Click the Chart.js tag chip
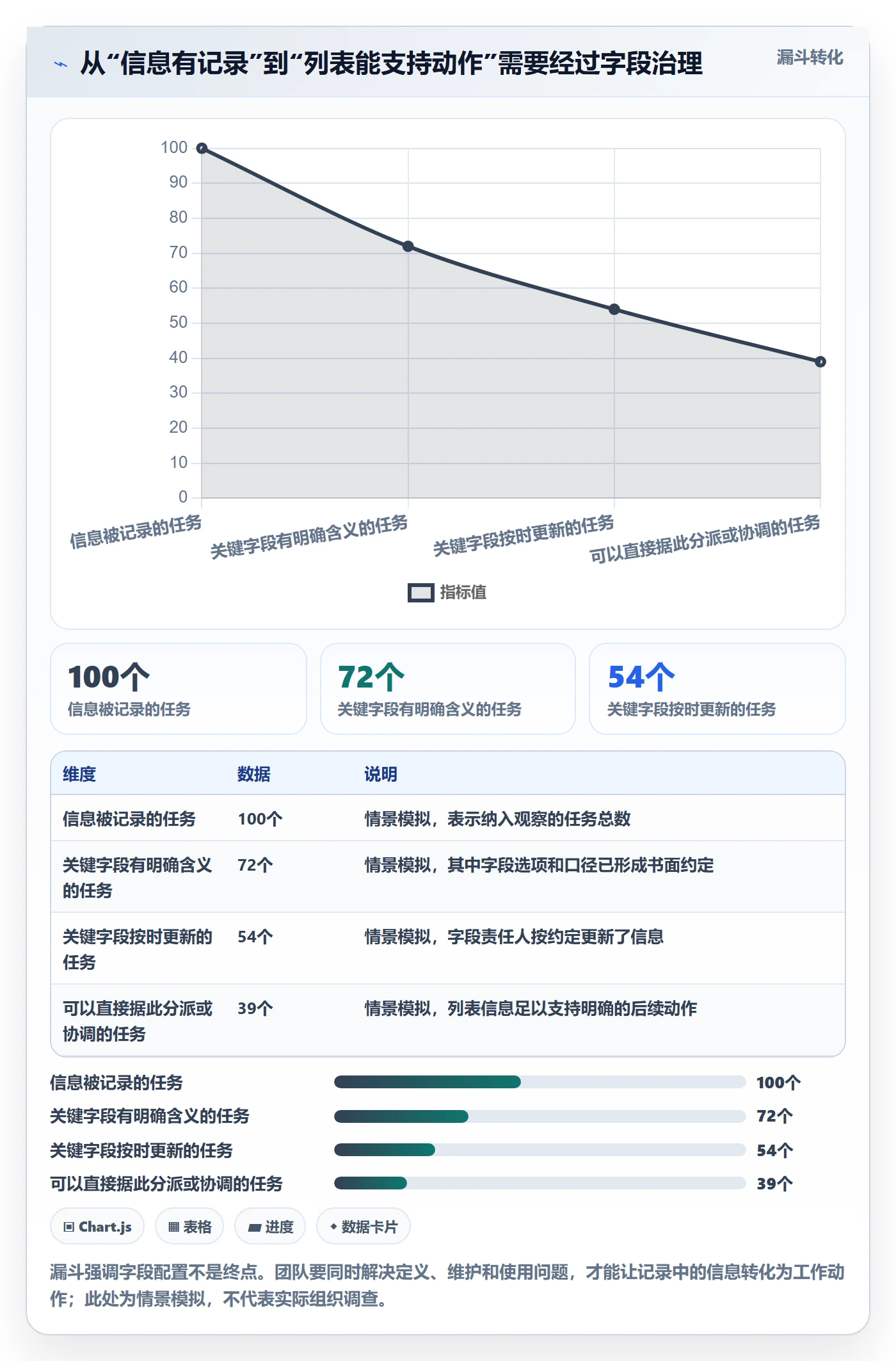The image size is (896, 1361). coord(97,1227)
